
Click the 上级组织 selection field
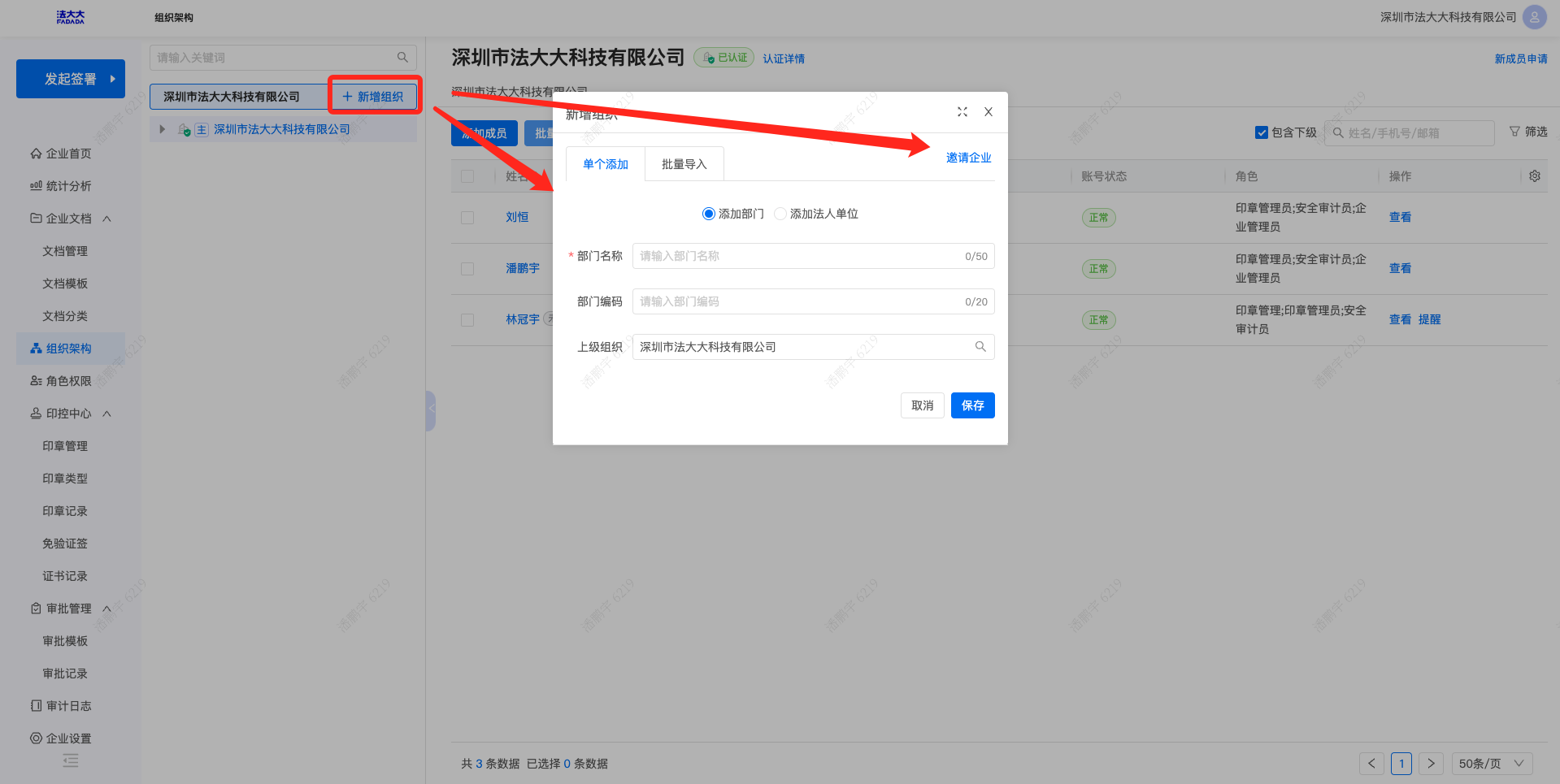pyautogui.click(x=814, y=347)
